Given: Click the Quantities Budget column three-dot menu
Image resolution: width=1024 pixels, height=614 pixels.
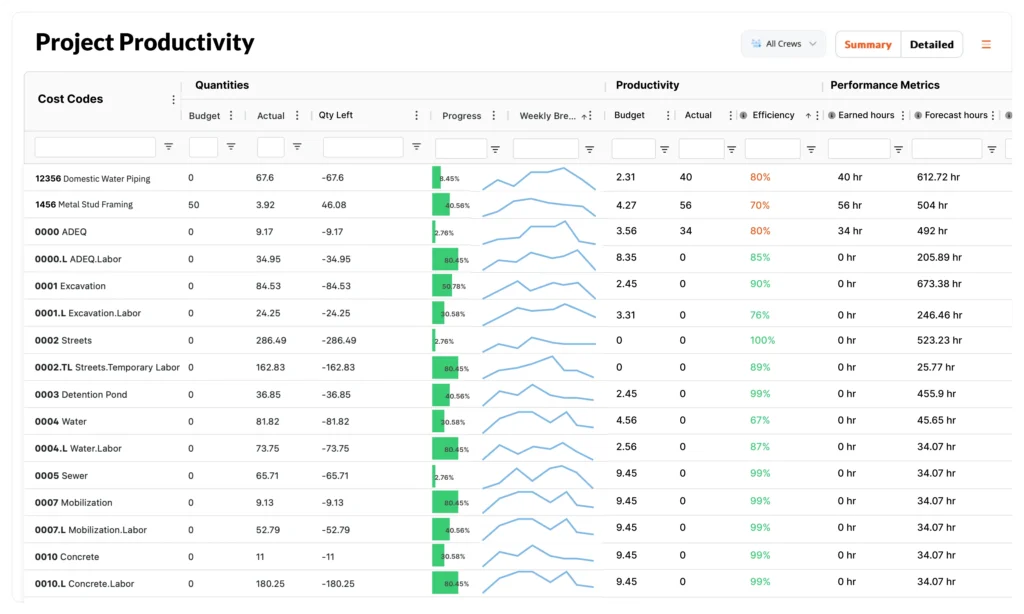Looking at the screenshot, I should click(x=231, y=116).
